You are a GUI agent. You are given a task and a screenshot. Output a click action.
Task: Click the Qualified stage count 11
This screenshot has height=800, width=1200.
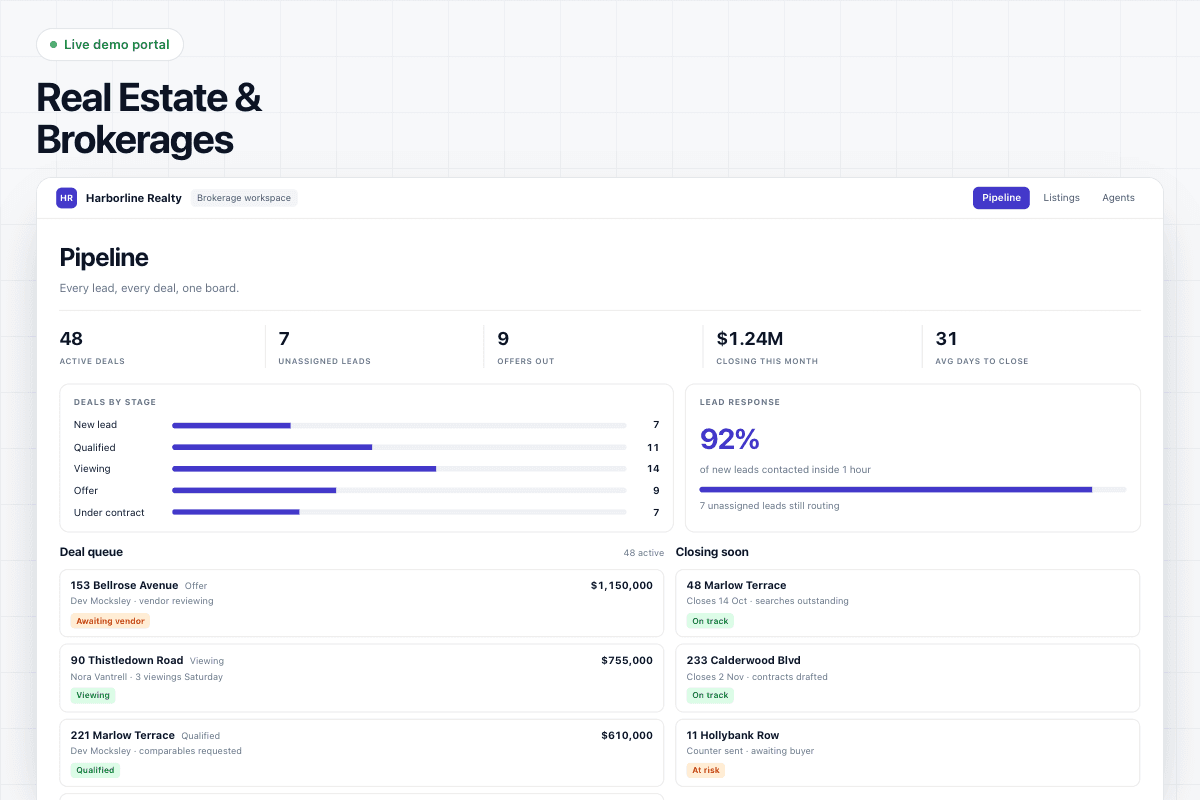pos(653,447)
